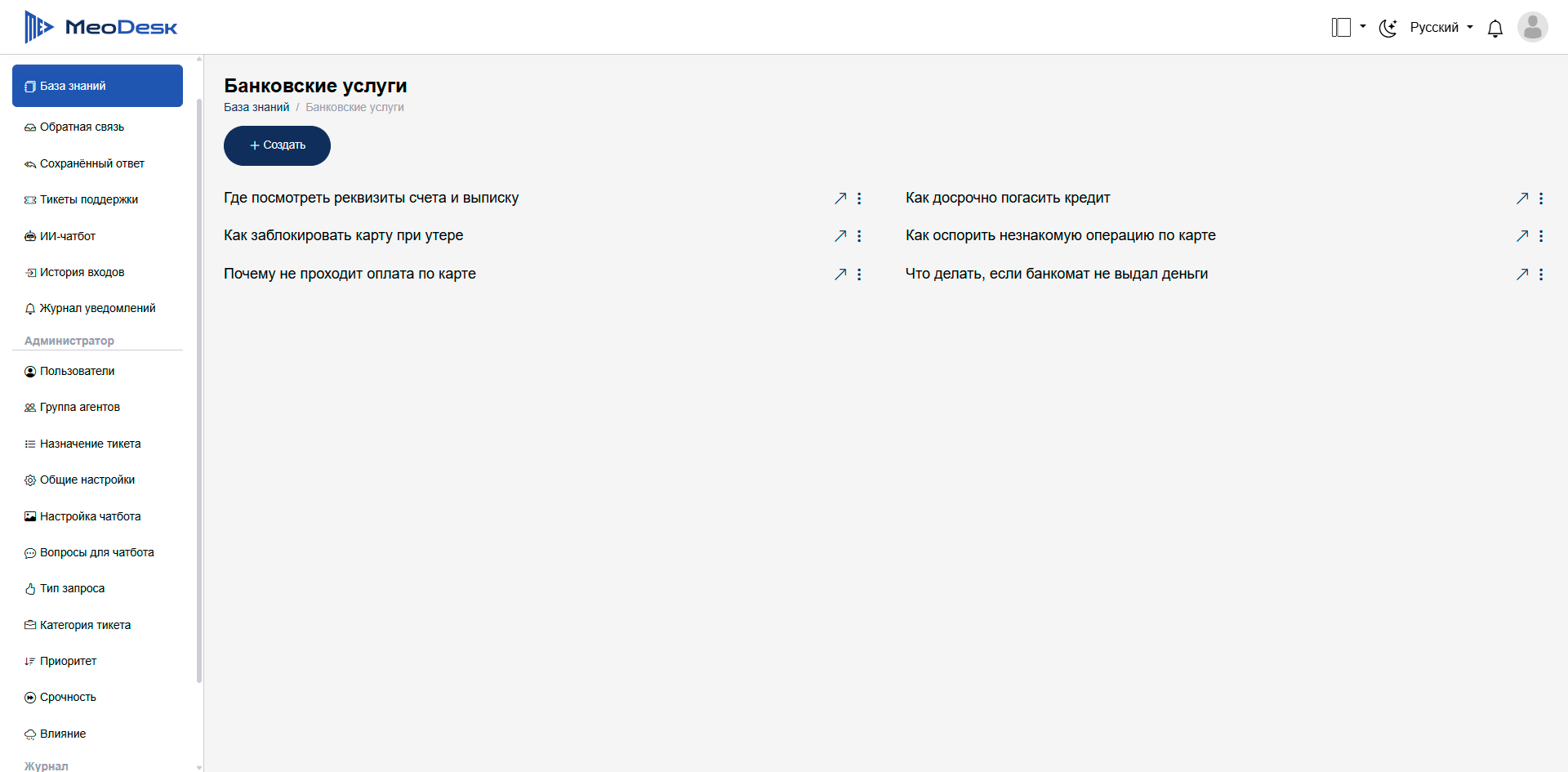Screen dimensions: 1568x772
Task: Toggle dark mode moon icon
Action: 1388,29
